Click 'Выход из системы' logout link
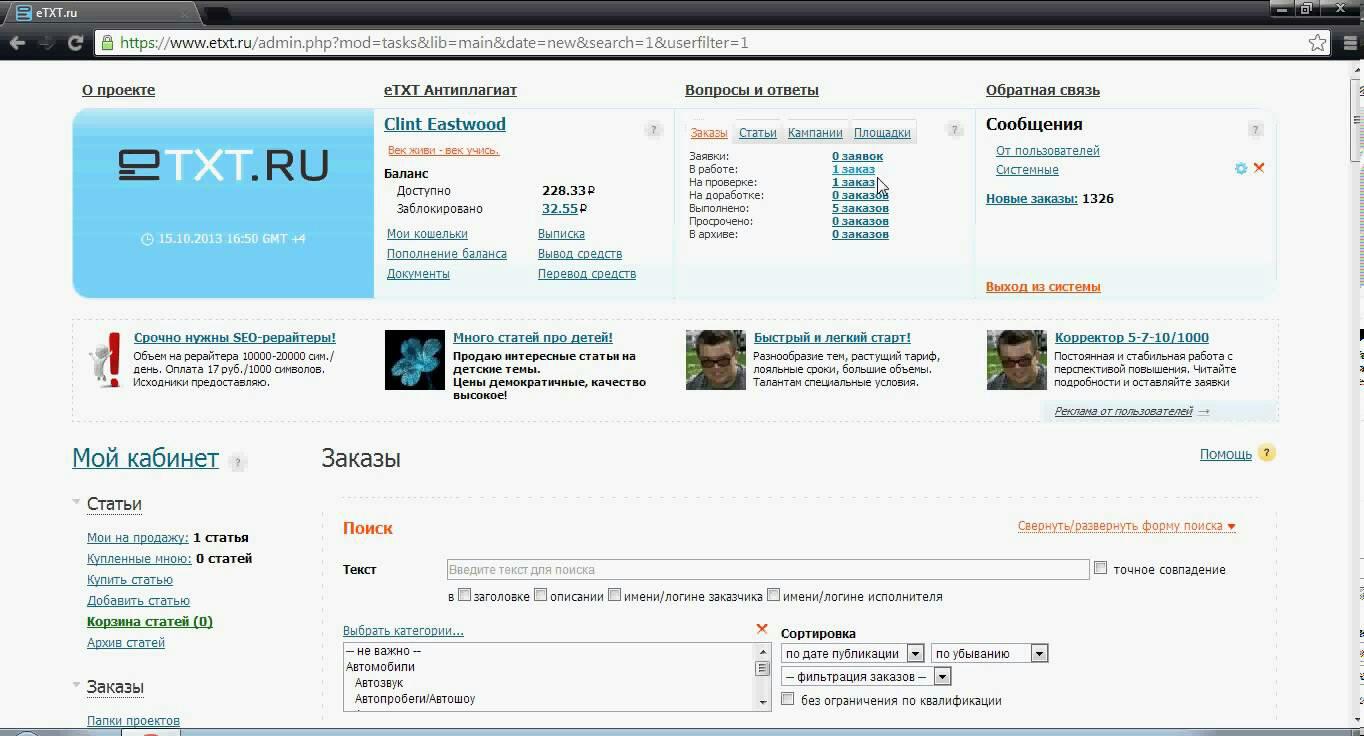The width and height of the screenshot is (1364, 736). pyautogui.click(x=1043, y=287)
